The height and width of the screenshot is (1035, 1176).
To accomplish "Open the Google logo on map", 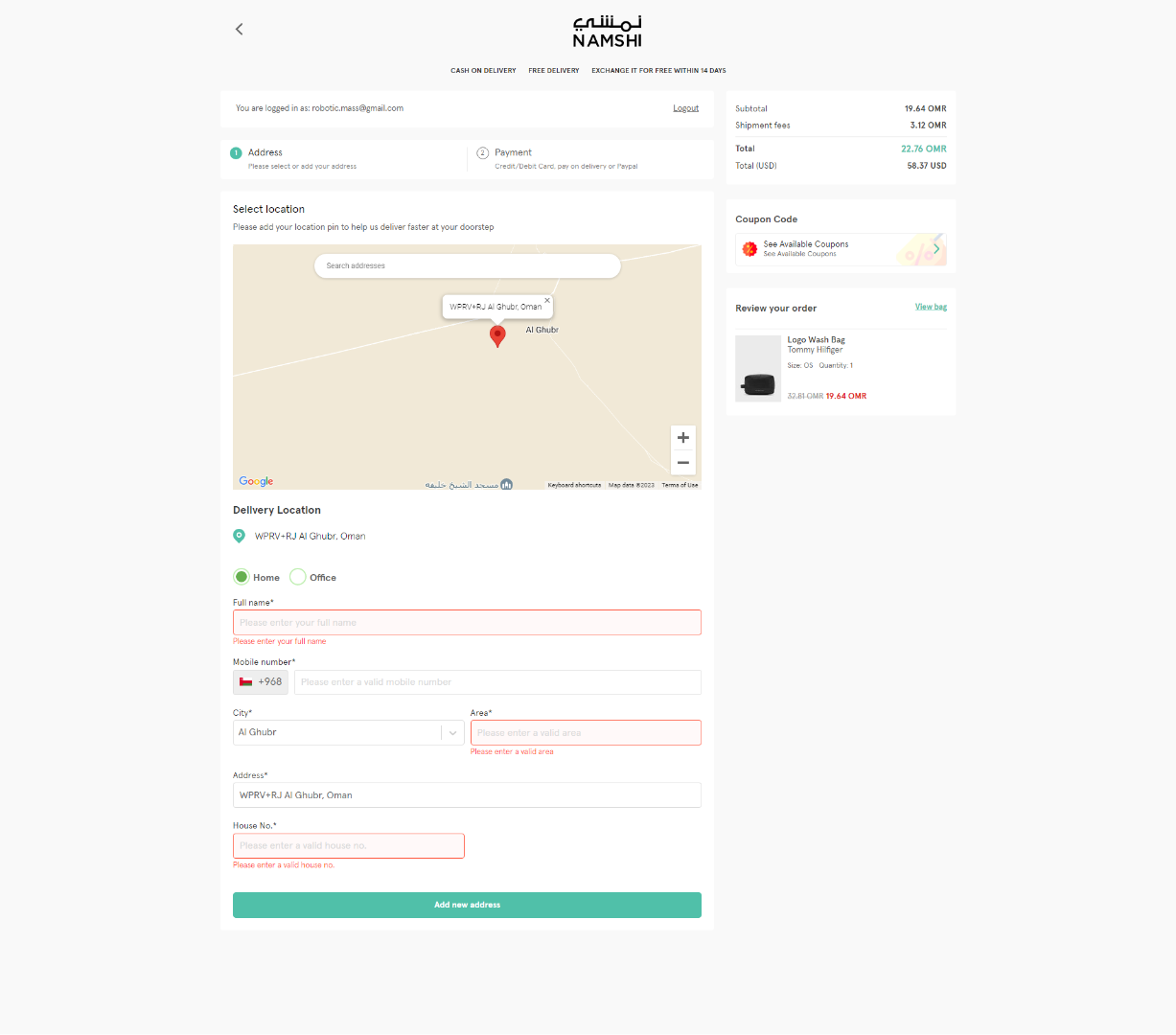I will click(x=256, y=481).
